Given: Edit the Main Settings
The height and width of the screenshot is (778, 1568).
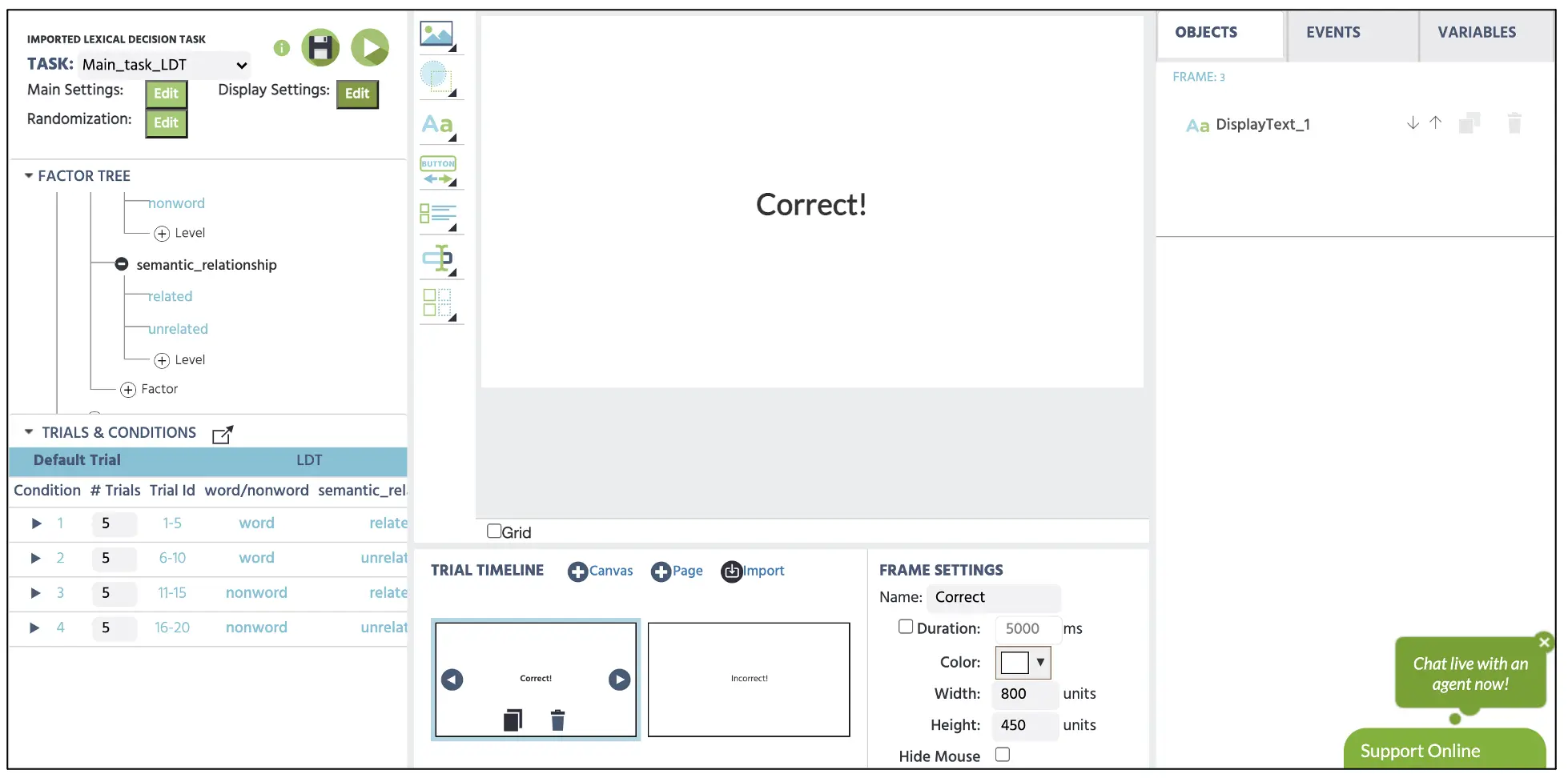Looking at the screenshot, I should coord(166,94).
